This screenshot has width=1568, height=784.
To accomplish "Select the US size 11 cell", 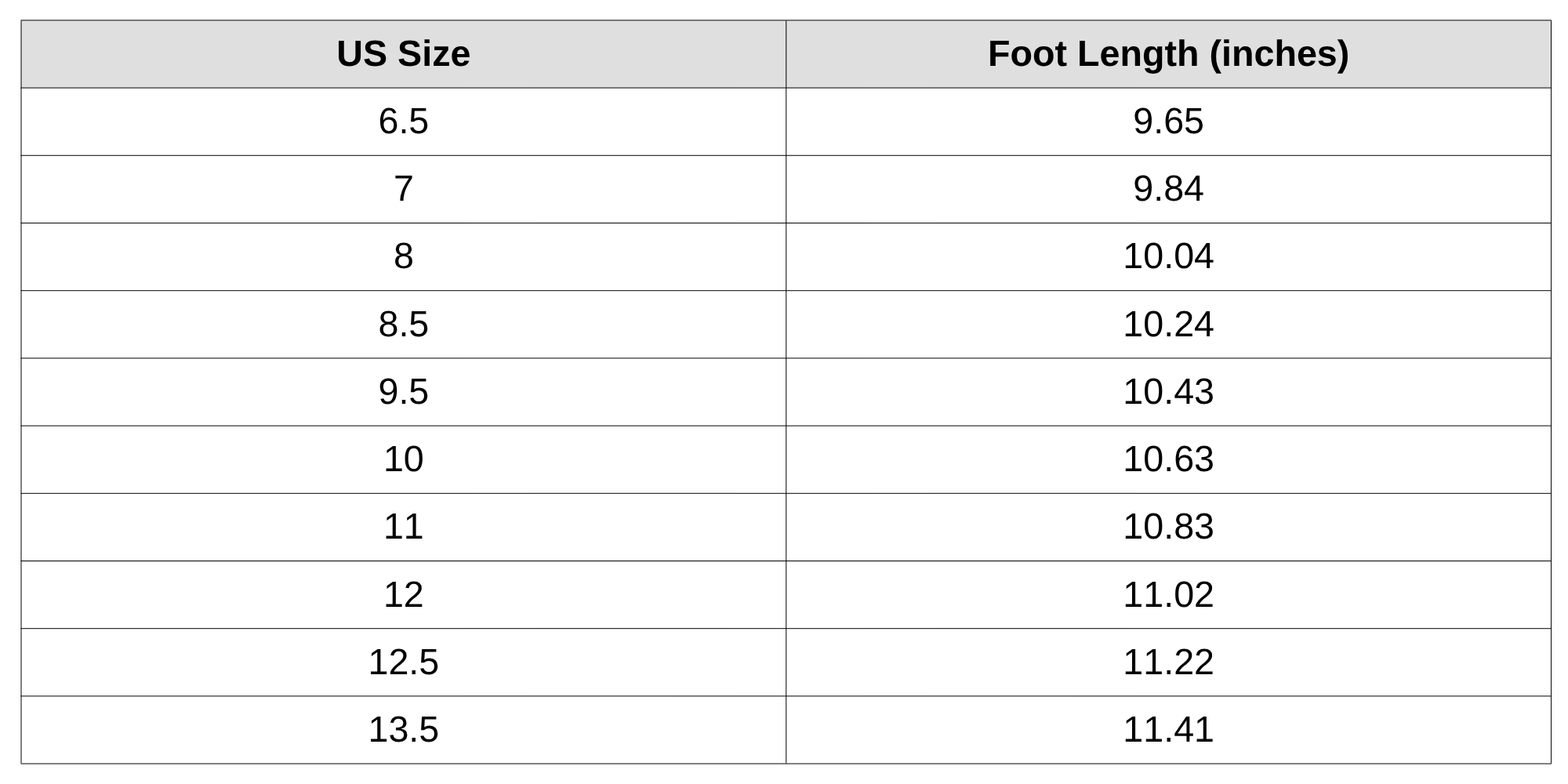I will tap(403, 527).
